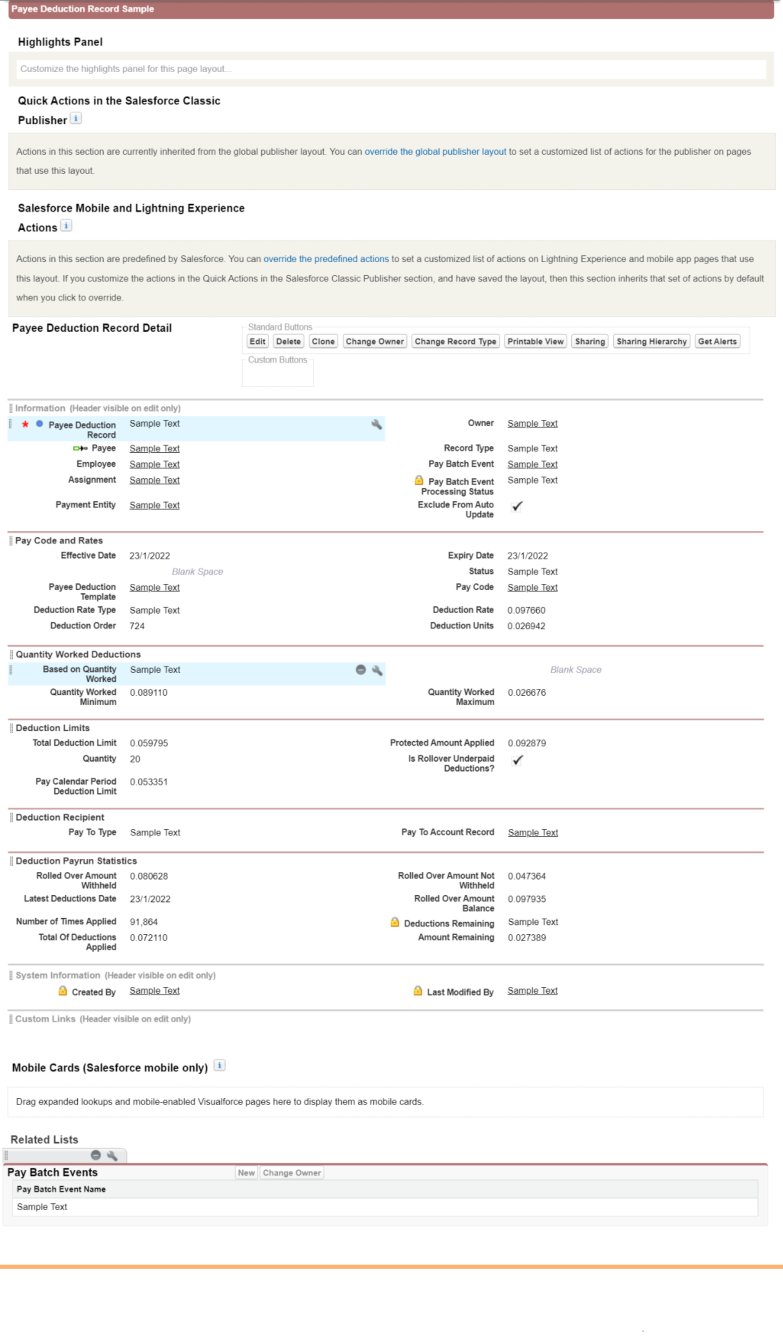Viewport: 783px width, 1338px height.
Task: Open Pay Code Sample Text link
Action: (532, 588)
